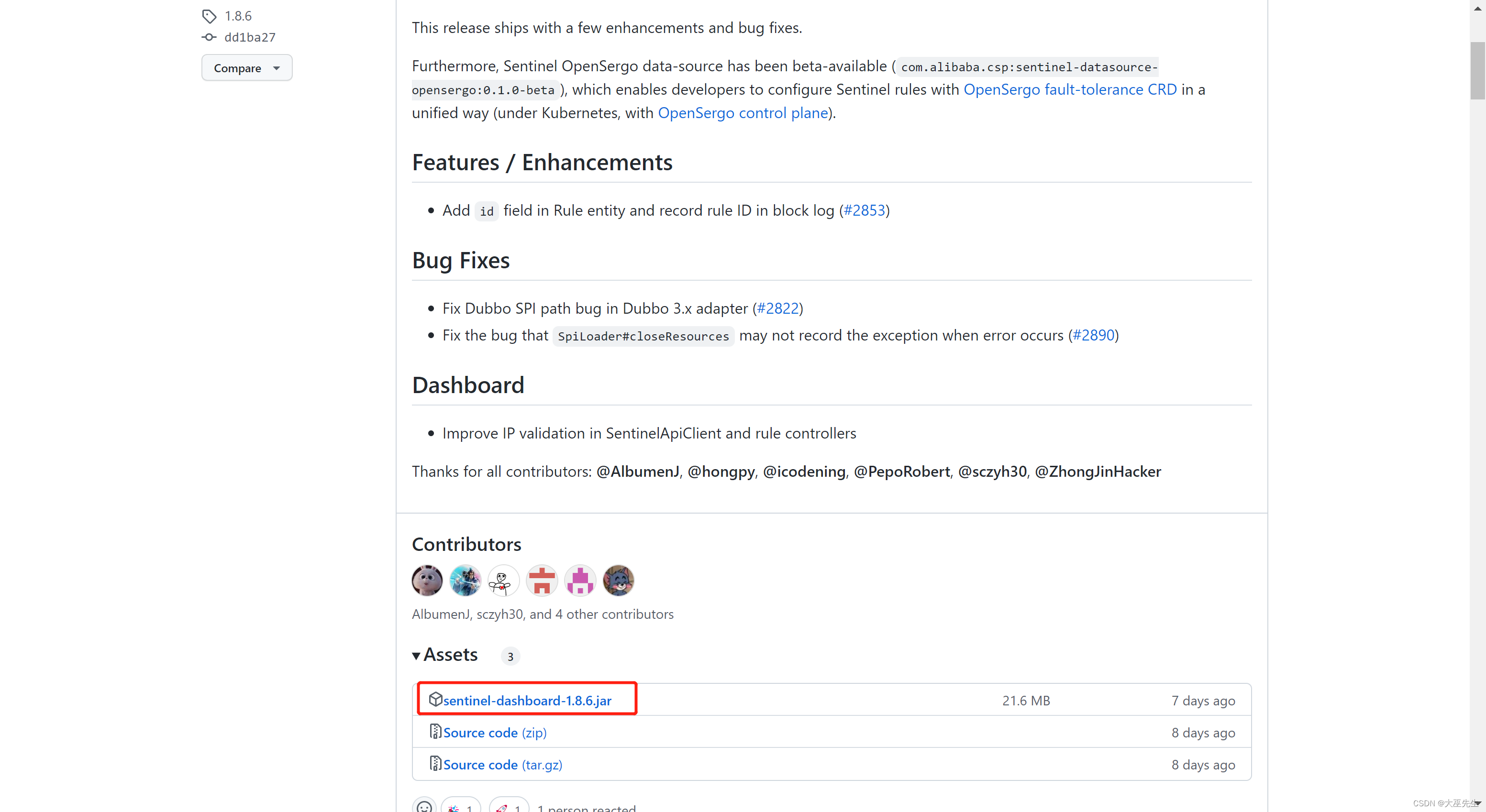Open the dd1ba27 commit link

[x=249, y=37]
